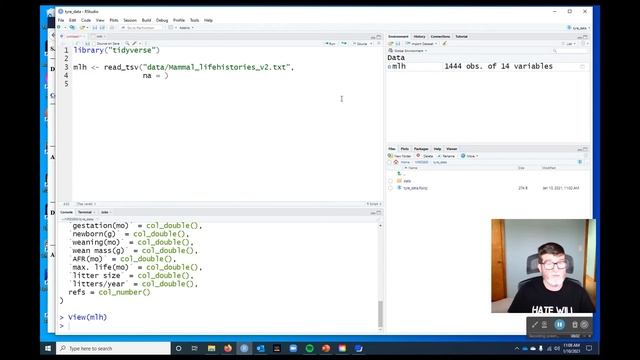640x360 pixels.
Task: Click load workspace icon in Environment pane
Action: (x=391, y=43)
